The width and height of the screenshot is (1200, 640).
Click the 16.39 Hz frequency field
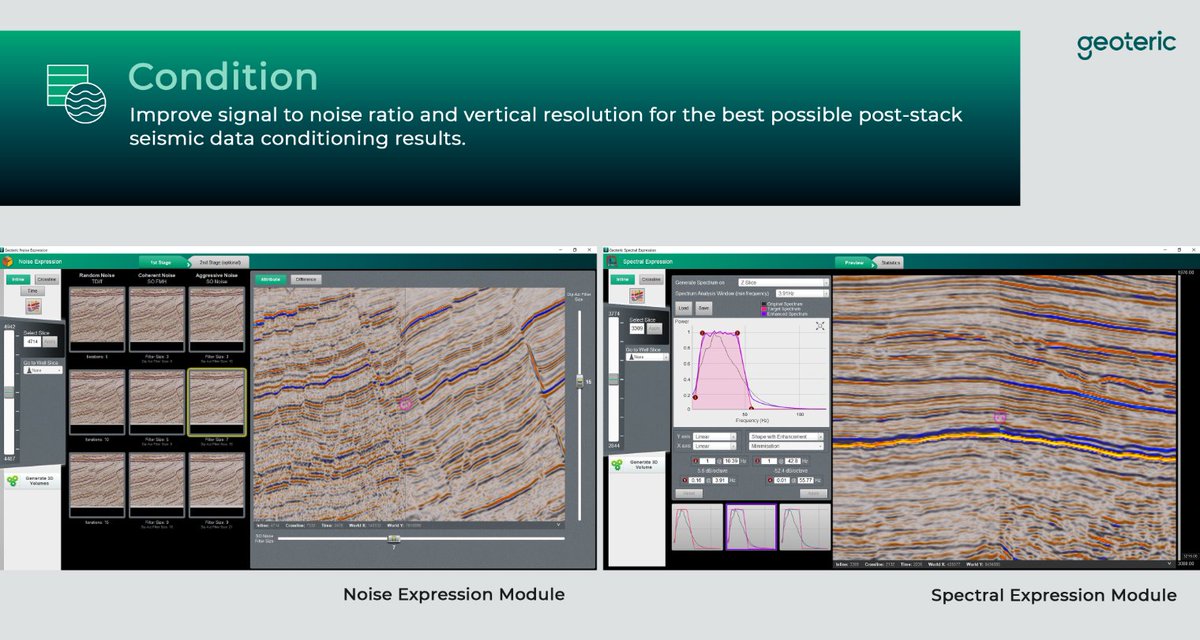pyautogui.click(x=731, y=461)
